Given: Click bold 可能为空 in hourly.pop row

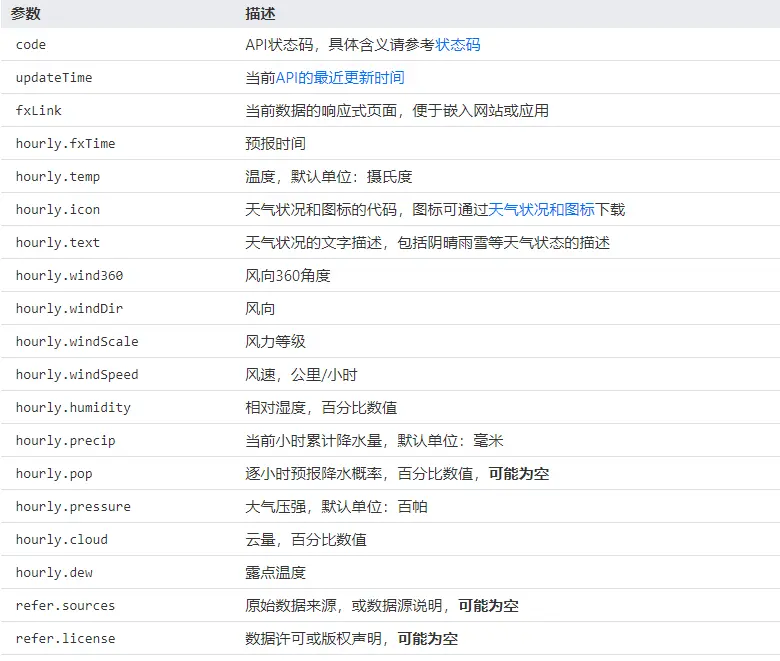Looking at the screenshot, I should [519, 473].
